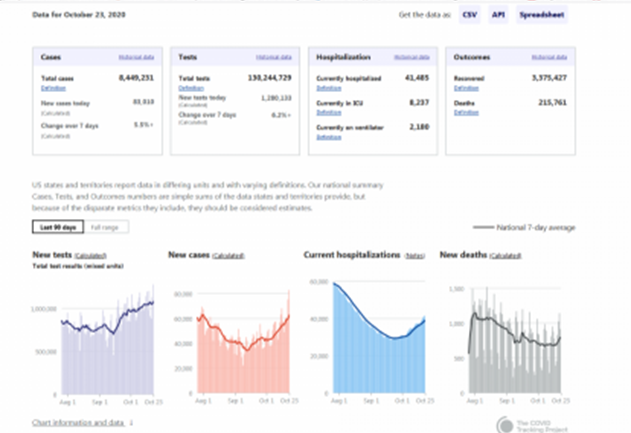631x433 pixels.
Task: Get the data as Spreadsheet
Action: click(x=543, y=17)
